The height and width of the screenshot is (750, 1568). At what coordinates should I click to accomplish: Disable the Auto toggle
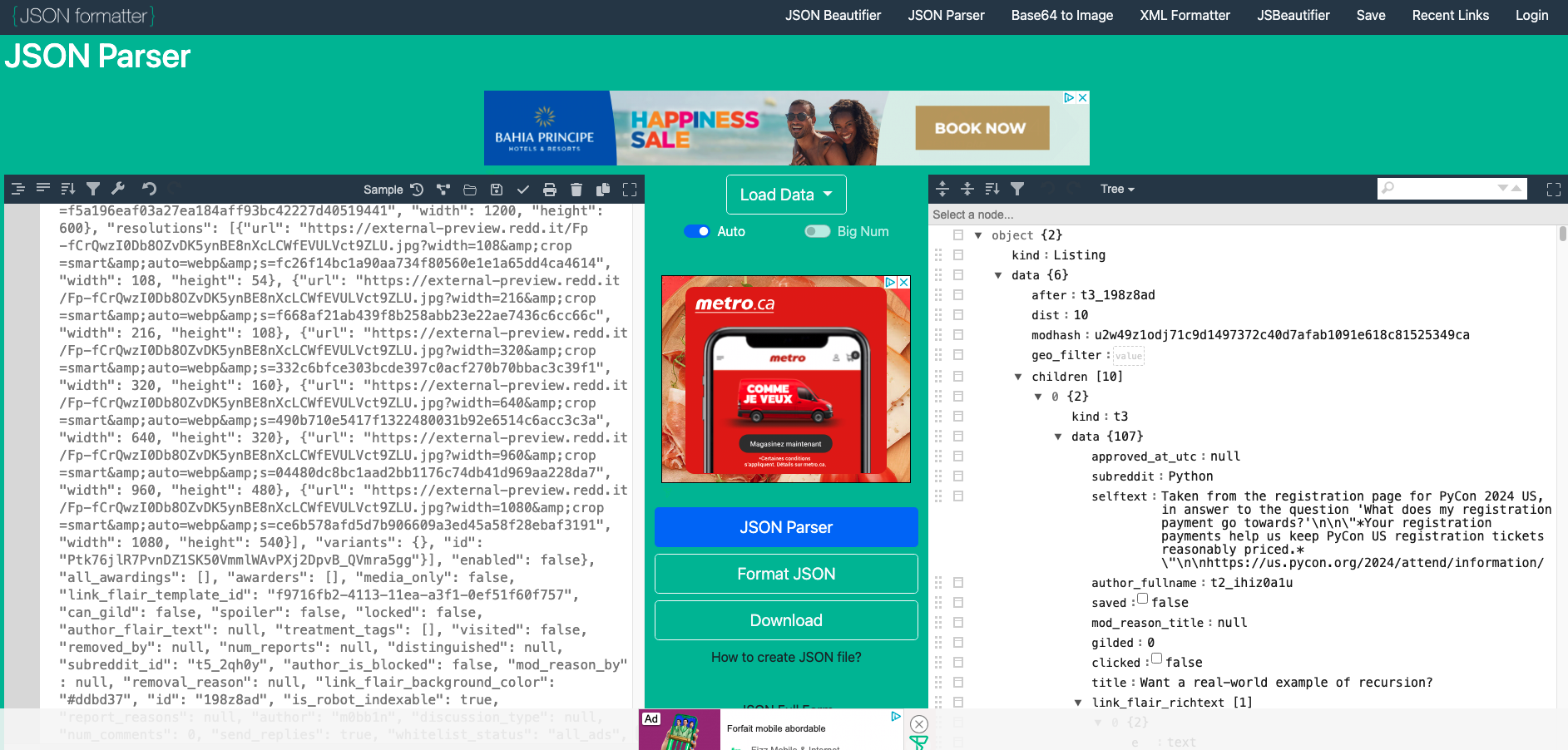(697, 231)
